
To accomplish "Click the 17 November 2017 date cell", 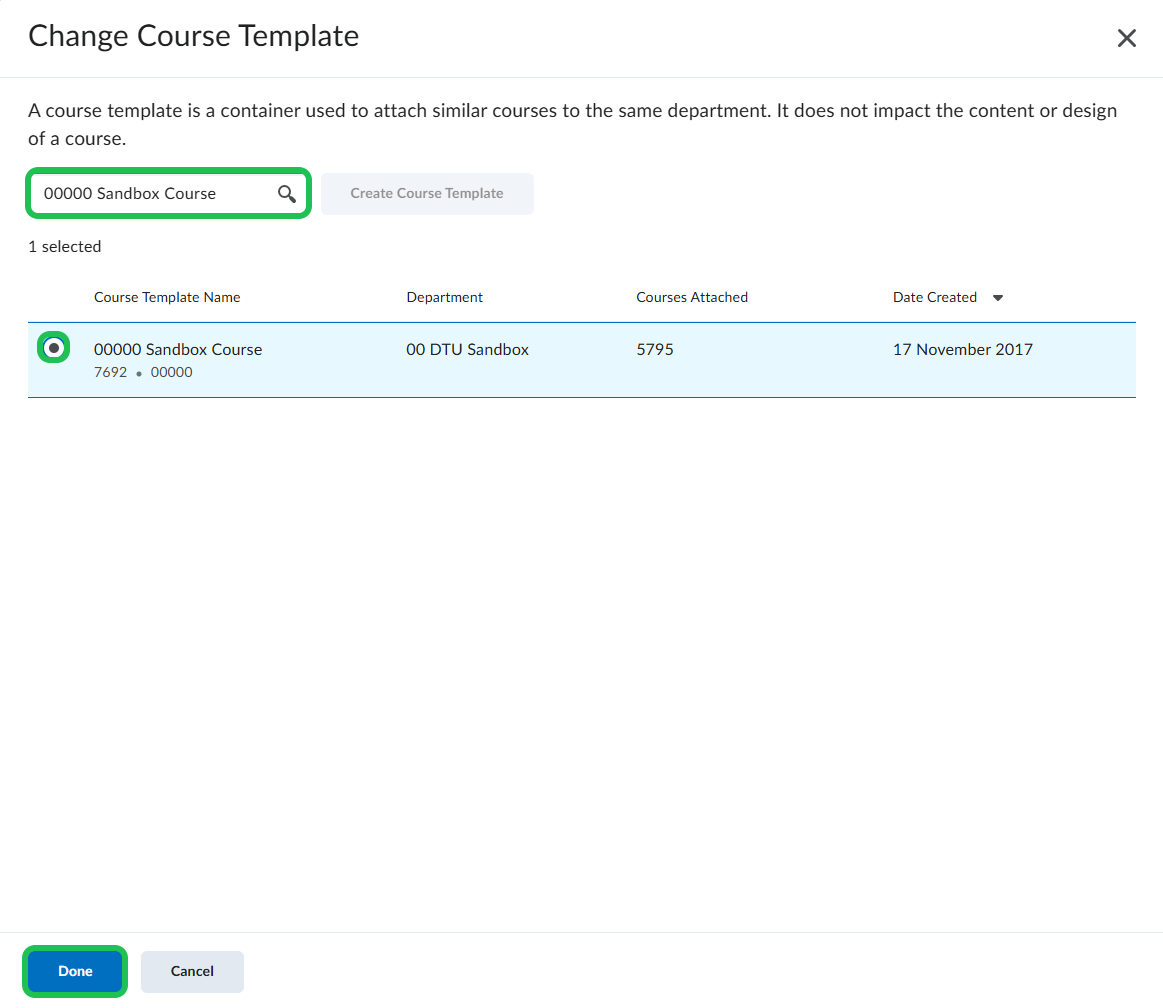I will click(x=962, y=350).
